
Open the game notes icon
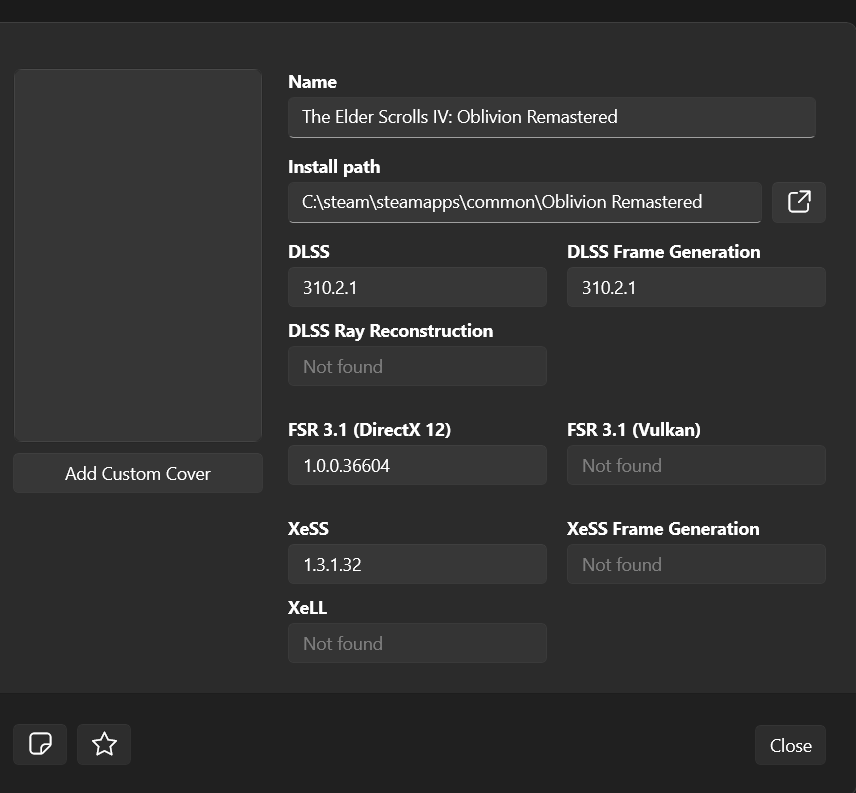tap(40, 744)
